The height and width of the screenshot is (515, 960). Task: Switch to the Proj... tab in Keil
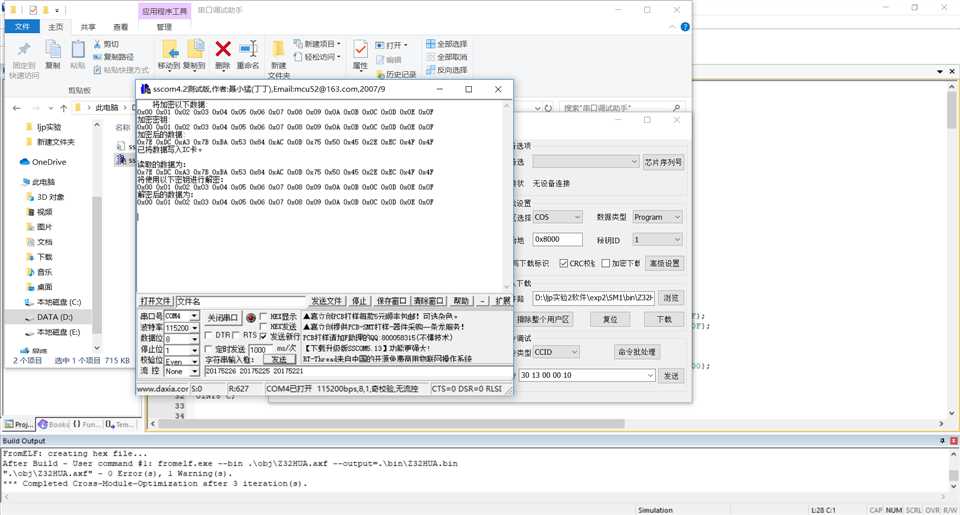[x=19, y=424]
